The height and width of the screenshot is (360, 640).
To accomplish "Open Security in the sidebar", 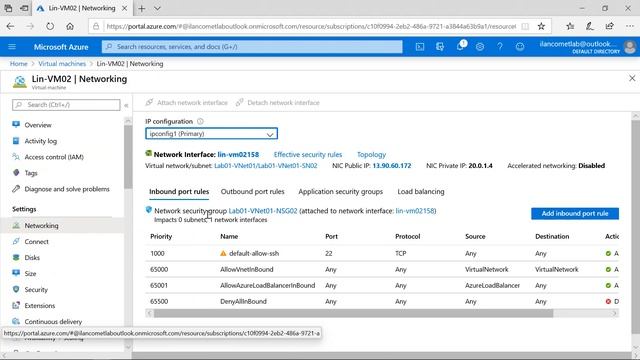I will point(36,289).
